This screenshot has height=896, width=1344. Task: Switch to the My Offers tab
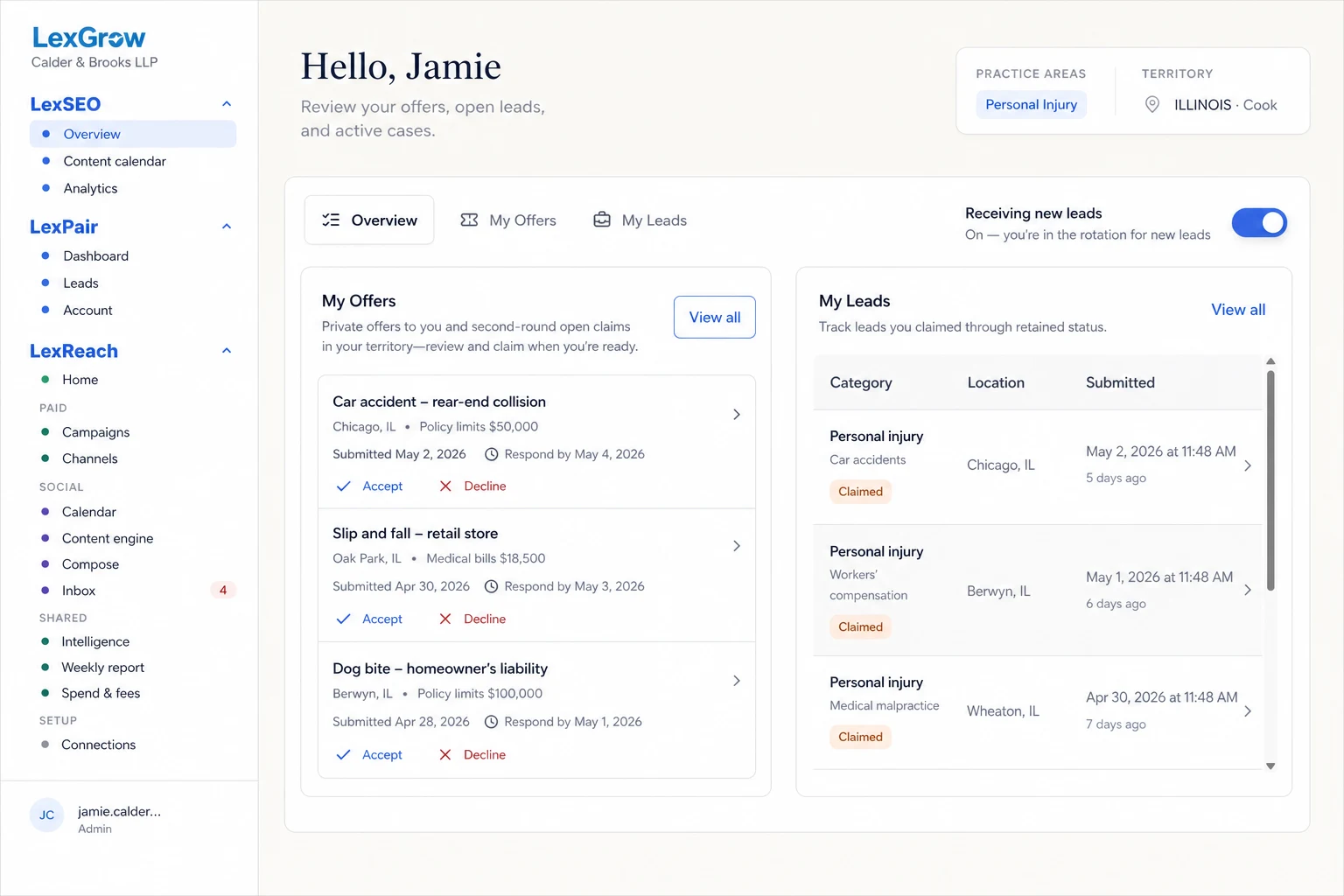(508, 220)
